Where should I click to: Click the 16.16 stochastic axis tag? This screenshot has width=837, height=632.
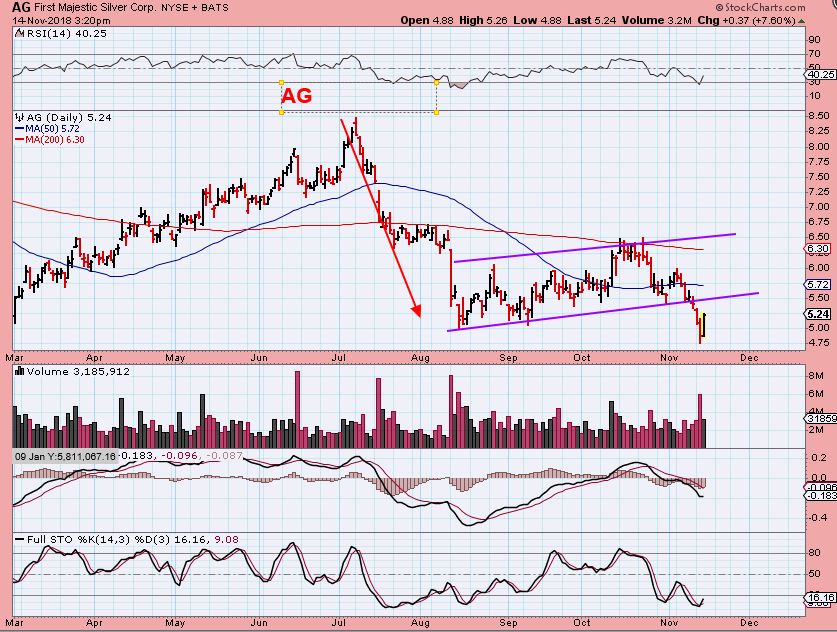pos(822,598)
